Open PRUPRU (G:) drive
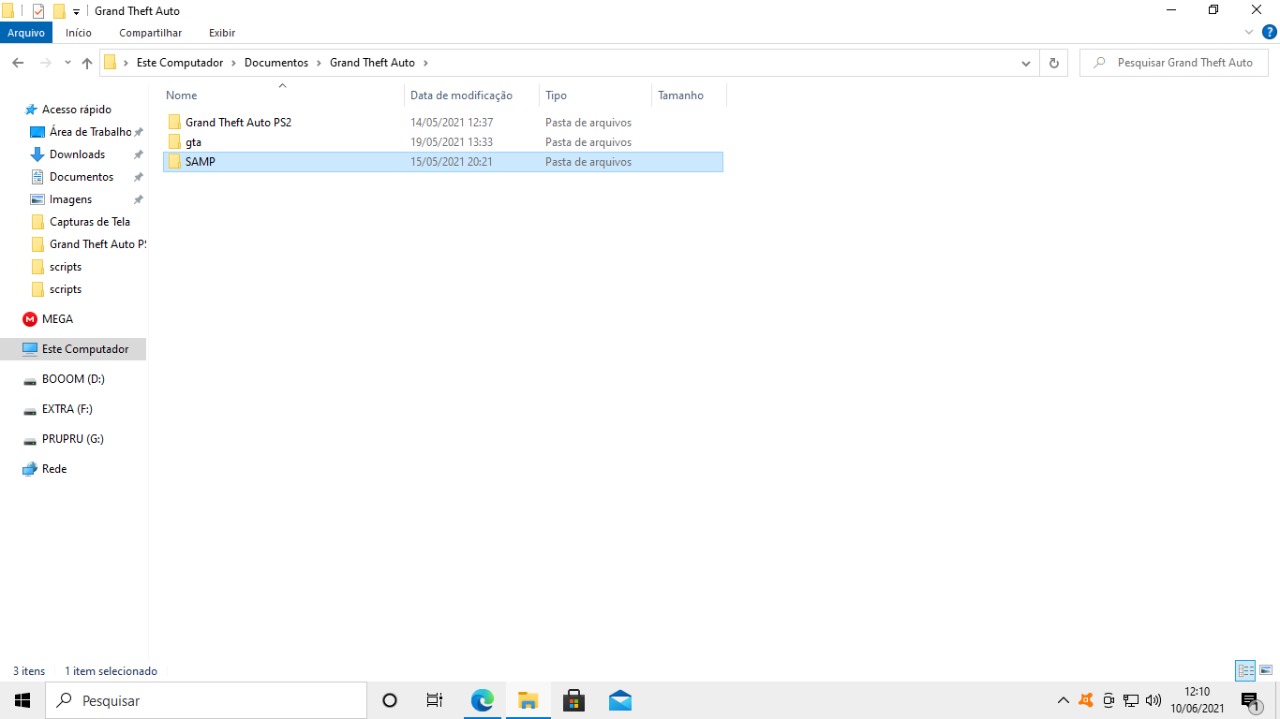 coord(75,439)
